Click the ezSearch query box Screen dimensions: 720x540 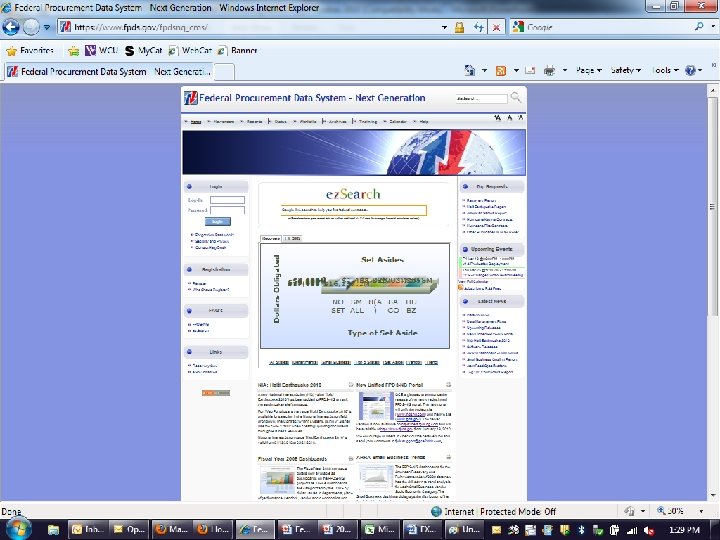[354, 210]
